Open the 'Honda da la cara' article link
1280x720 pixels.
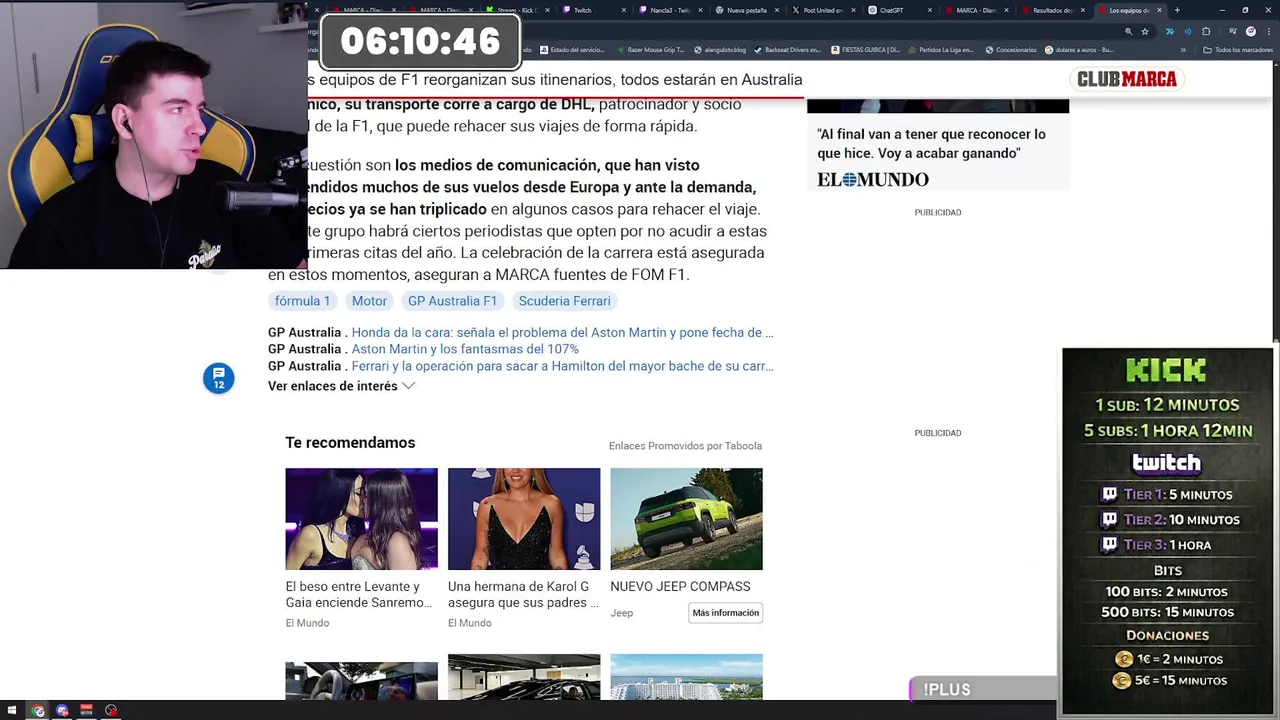click(562, 332)
